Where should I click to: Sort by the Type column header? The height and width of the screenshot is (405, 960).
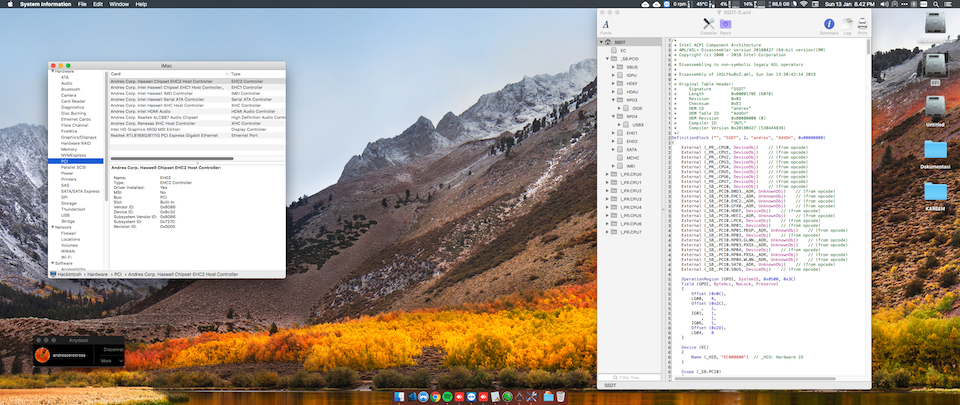257,73
